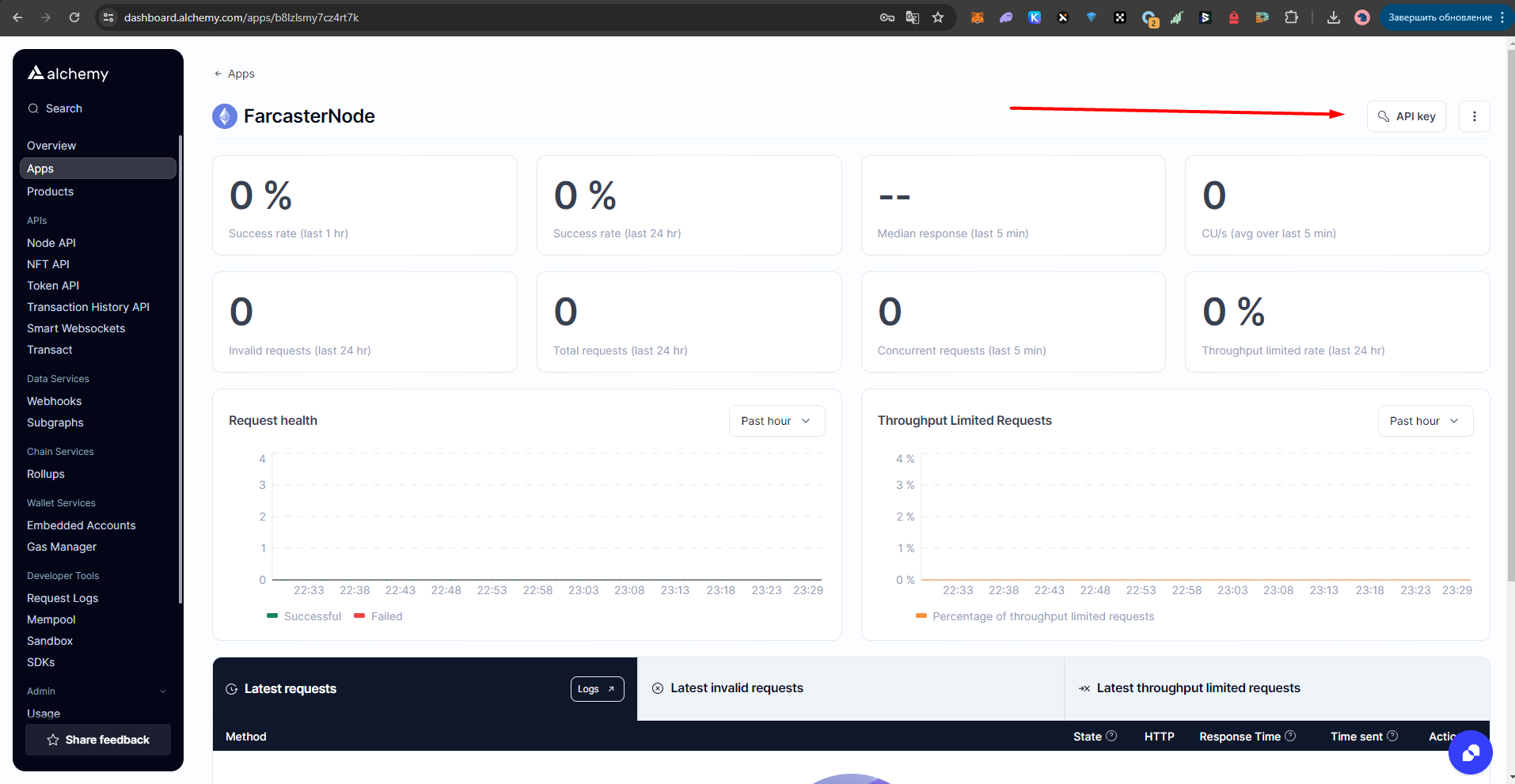This screenshot has width=1515, height=784.
Task: Click the search magnifier icon in the sidebar
Action: 33,108
